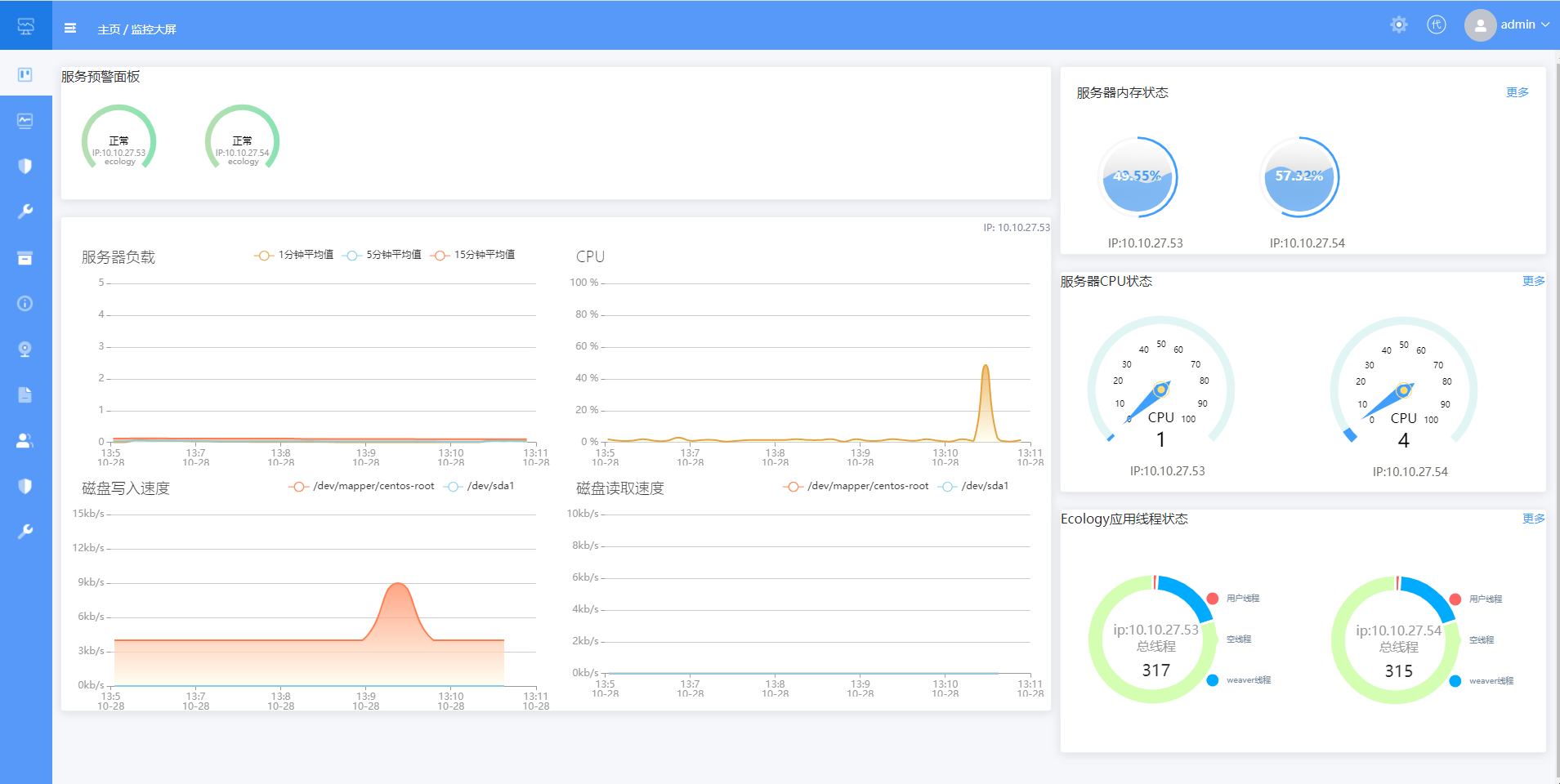Open the document file icon in sidebar

pyautogui.click(x=25, y=395)
